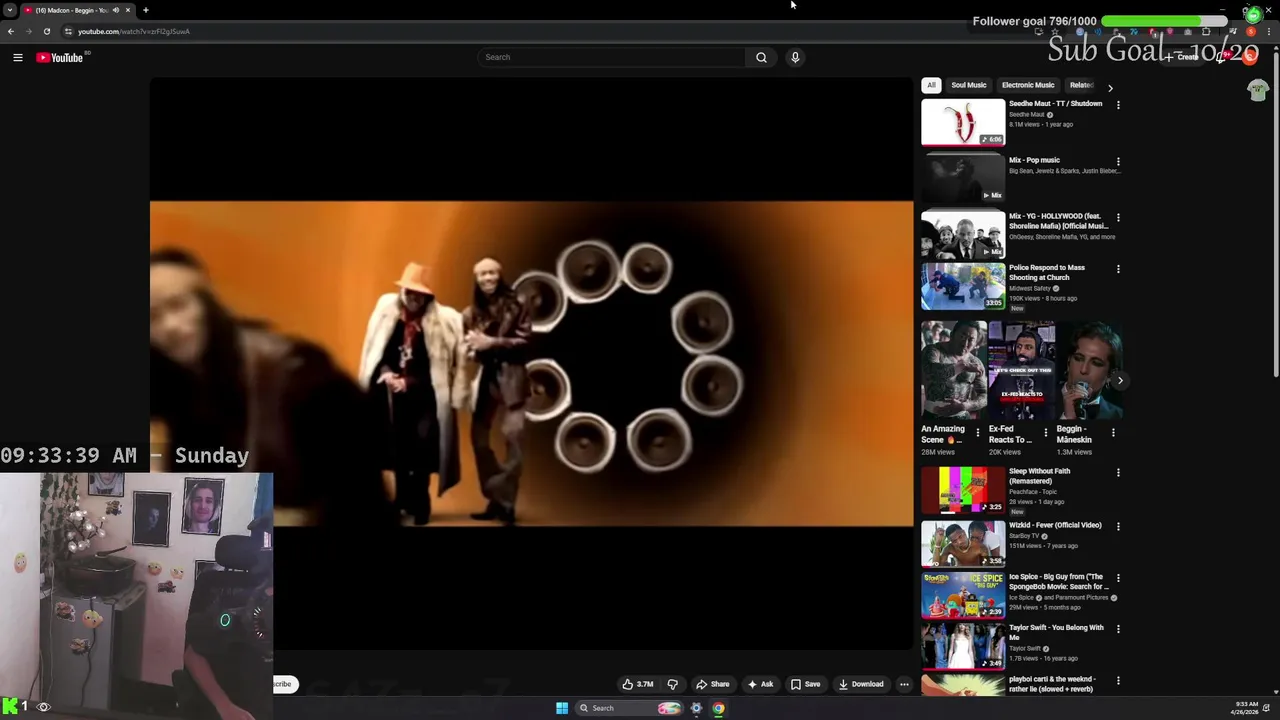Show more filter chips with right chevron
This screenshot has height=720, width=1280.
coord(1110,88)
